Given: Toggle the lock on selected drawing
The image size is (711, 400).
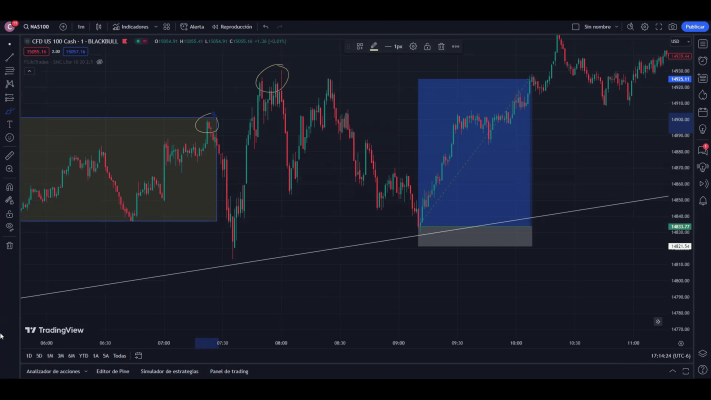Looking at the screenshot, I should tap(427, 46).
